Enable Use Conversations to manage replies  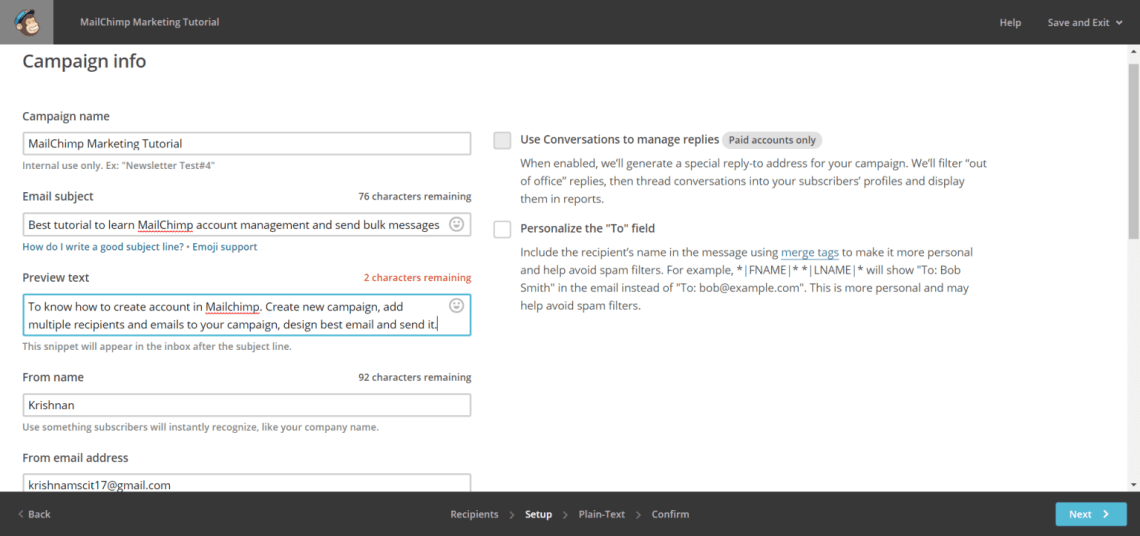[502, 140]
